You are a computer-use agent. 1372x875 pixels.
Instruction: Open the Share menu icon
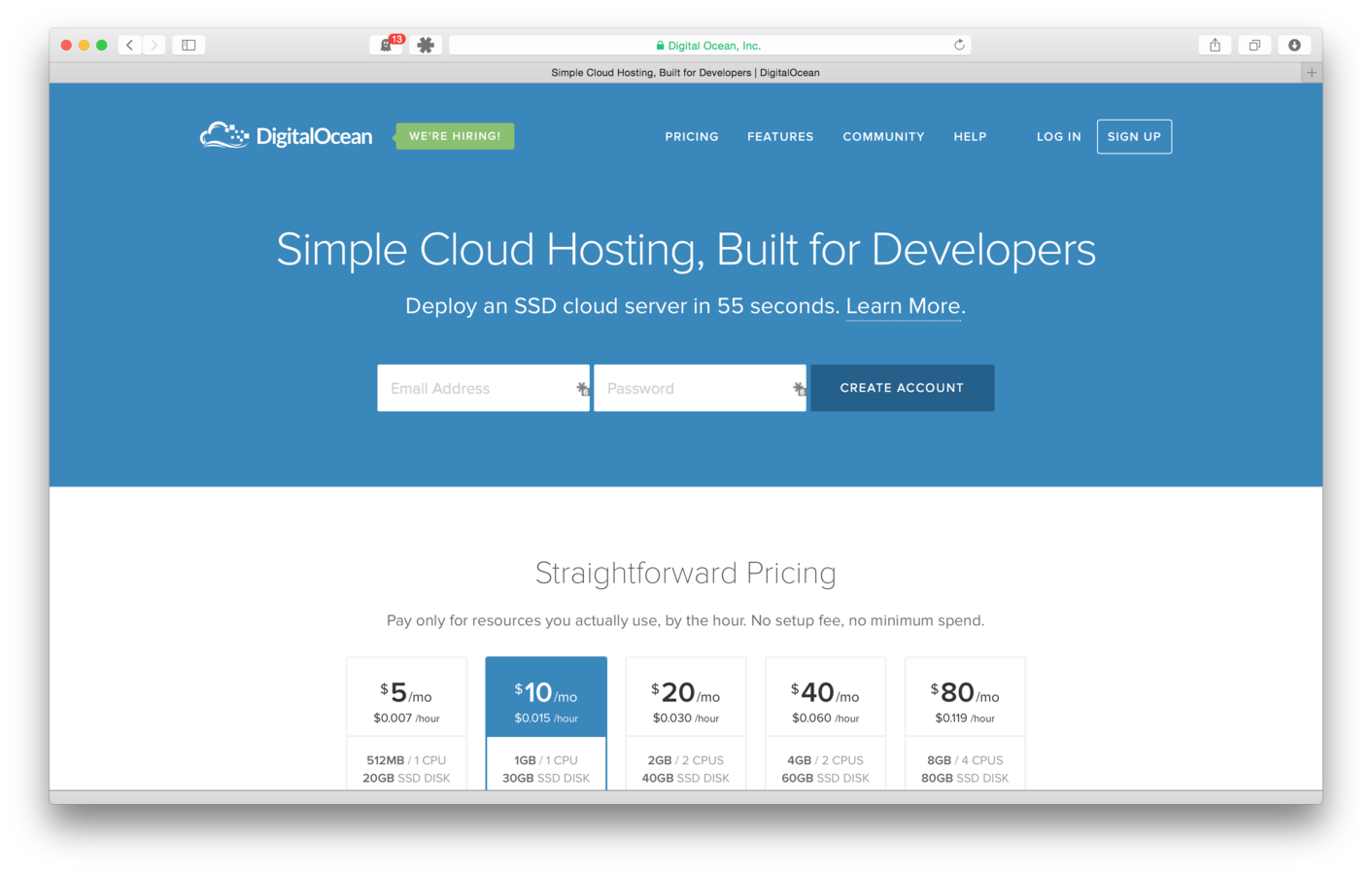[1215, 45]
